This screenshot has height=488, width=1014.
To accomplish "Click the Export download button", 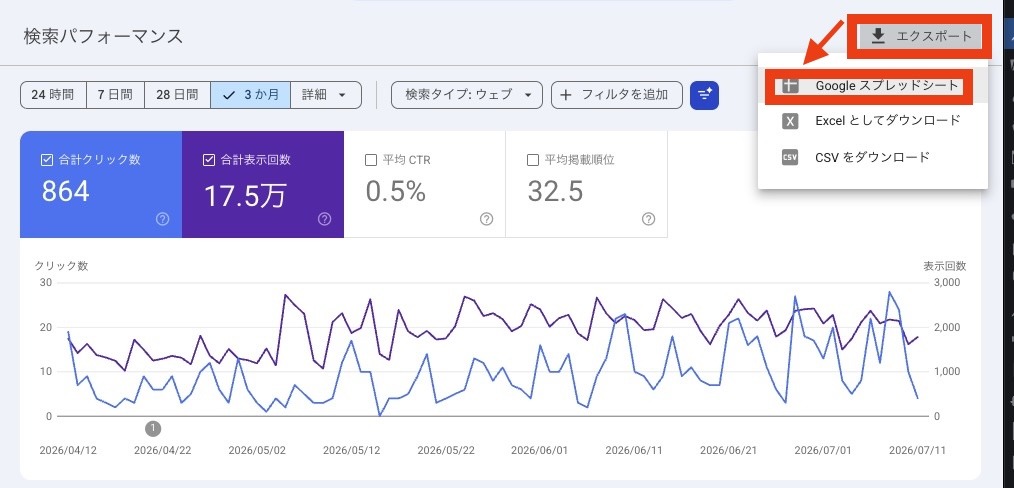I will coord(920,37).
